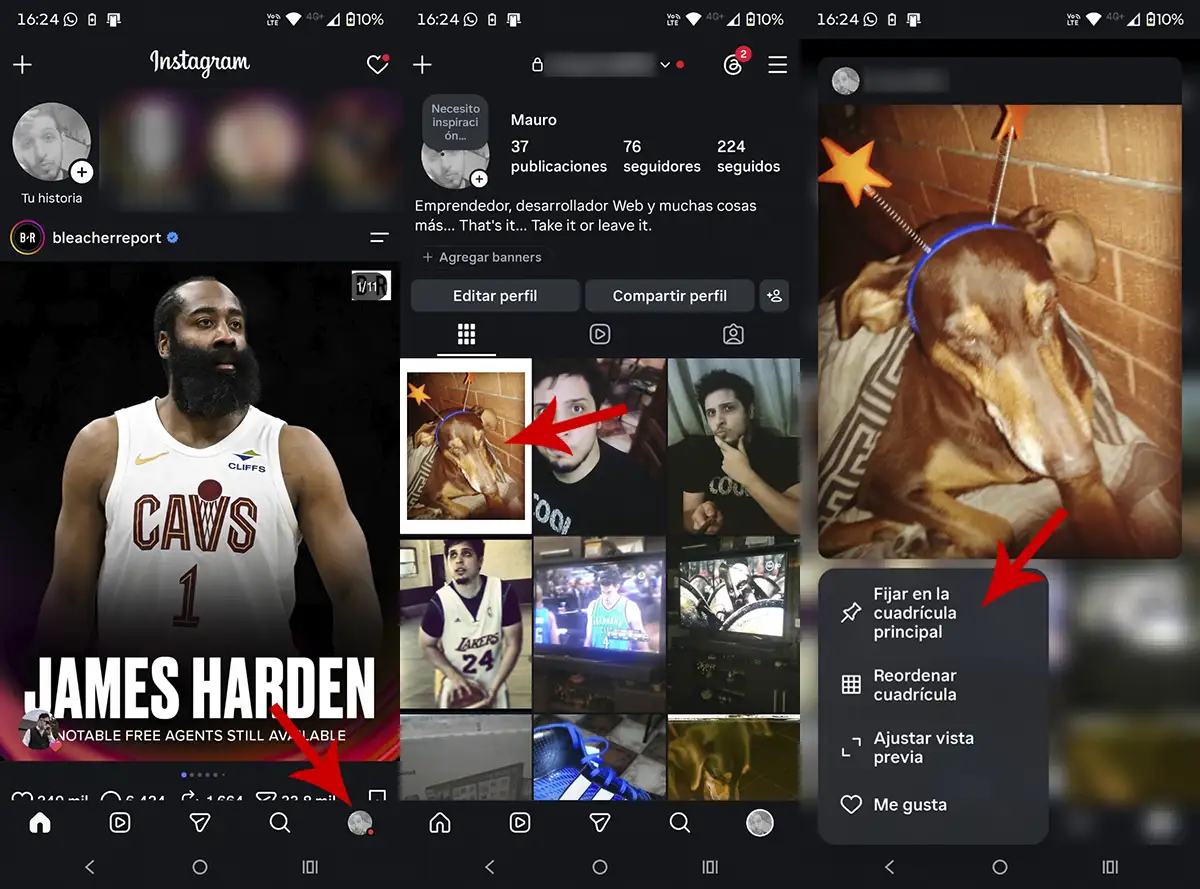Tap the Editar perfil button

coord(495,296)
